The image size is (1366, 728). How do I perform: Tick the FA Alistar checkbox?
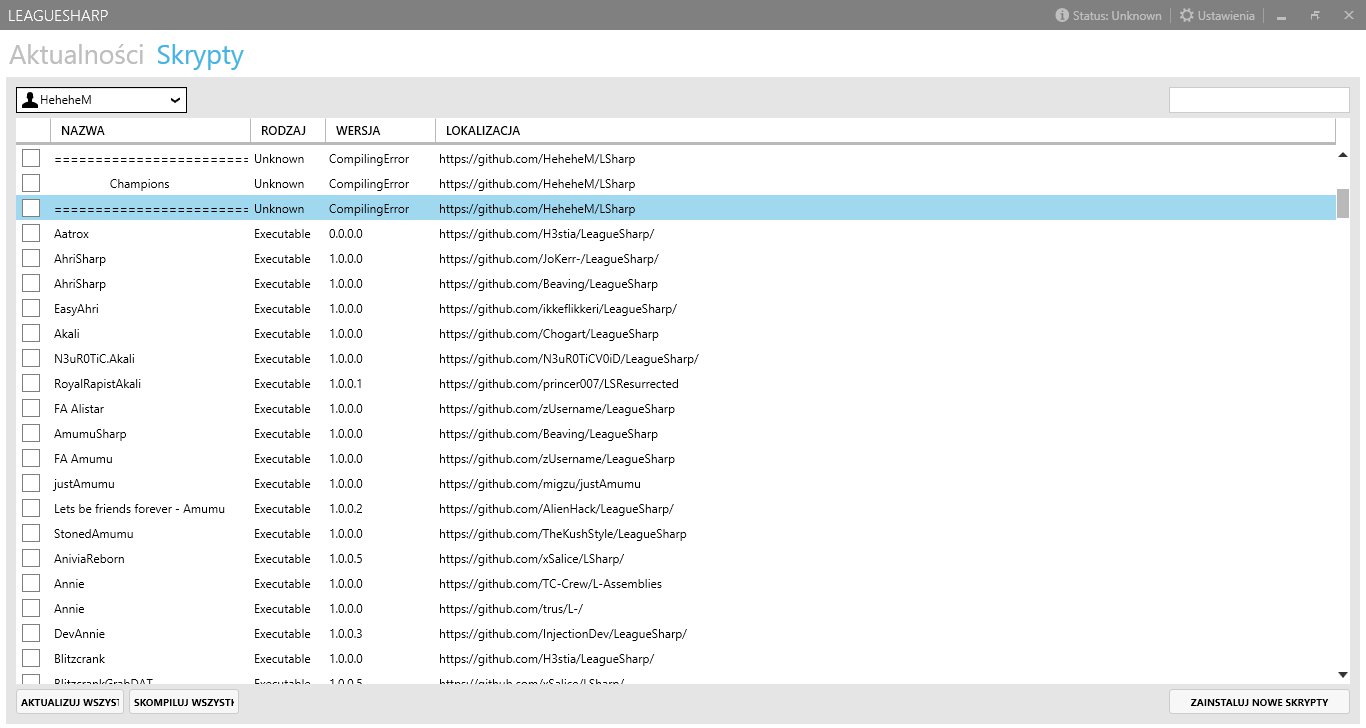(x=31, y=408)
